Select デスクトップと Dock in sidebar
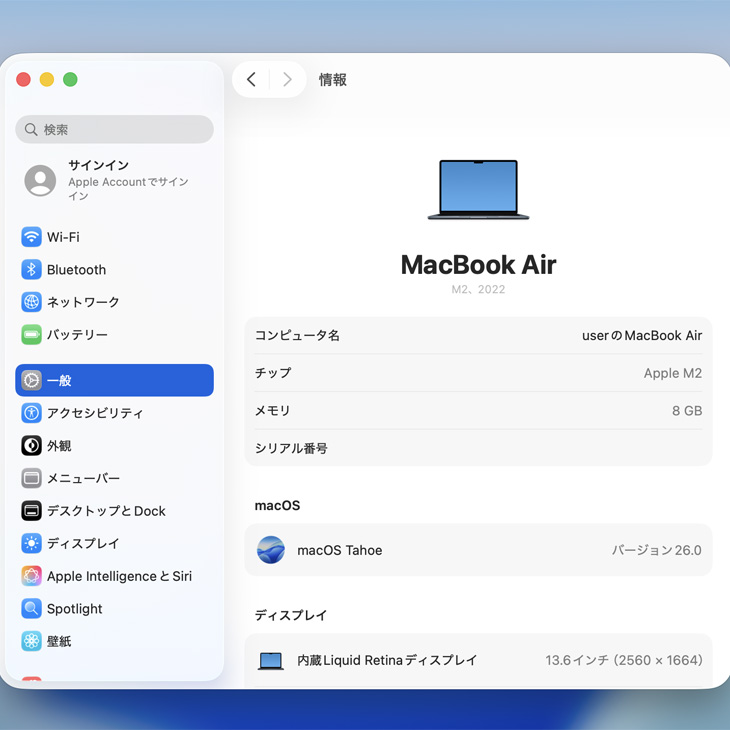This screenshot has height=730, width=730. click(x=106, y=511)
